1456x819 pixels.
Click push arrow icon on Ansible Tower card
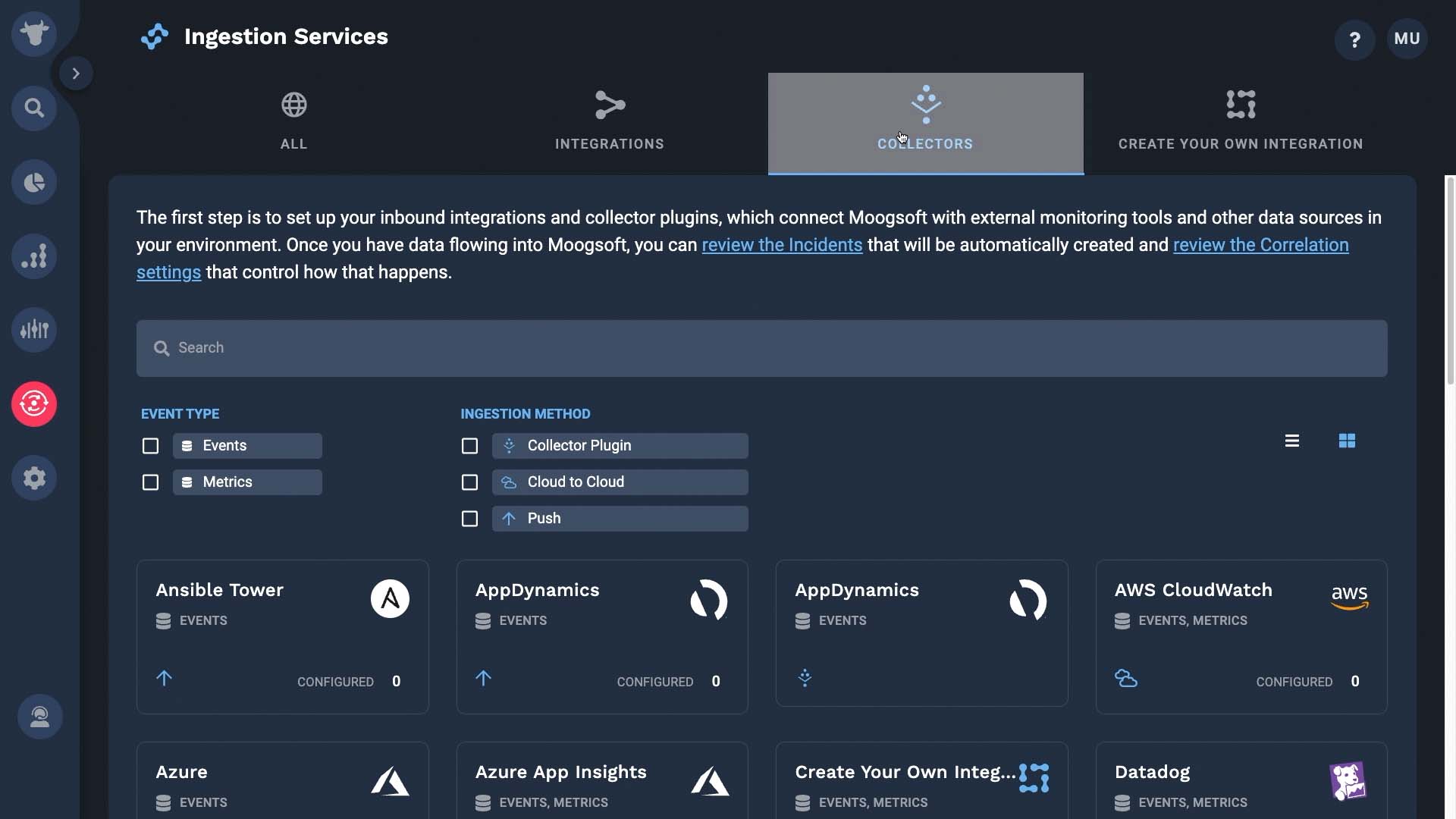pyautogui.click(x=164, y=678)
